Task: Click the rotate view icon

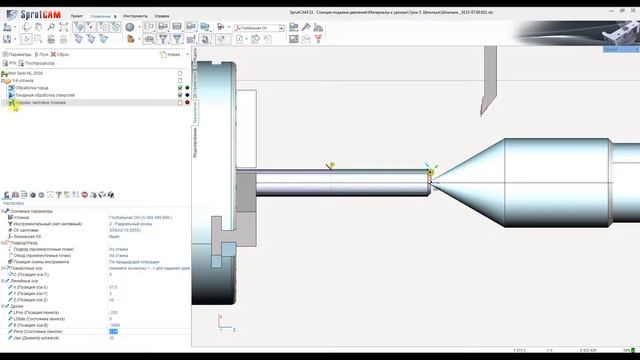Action: [27, 27]
